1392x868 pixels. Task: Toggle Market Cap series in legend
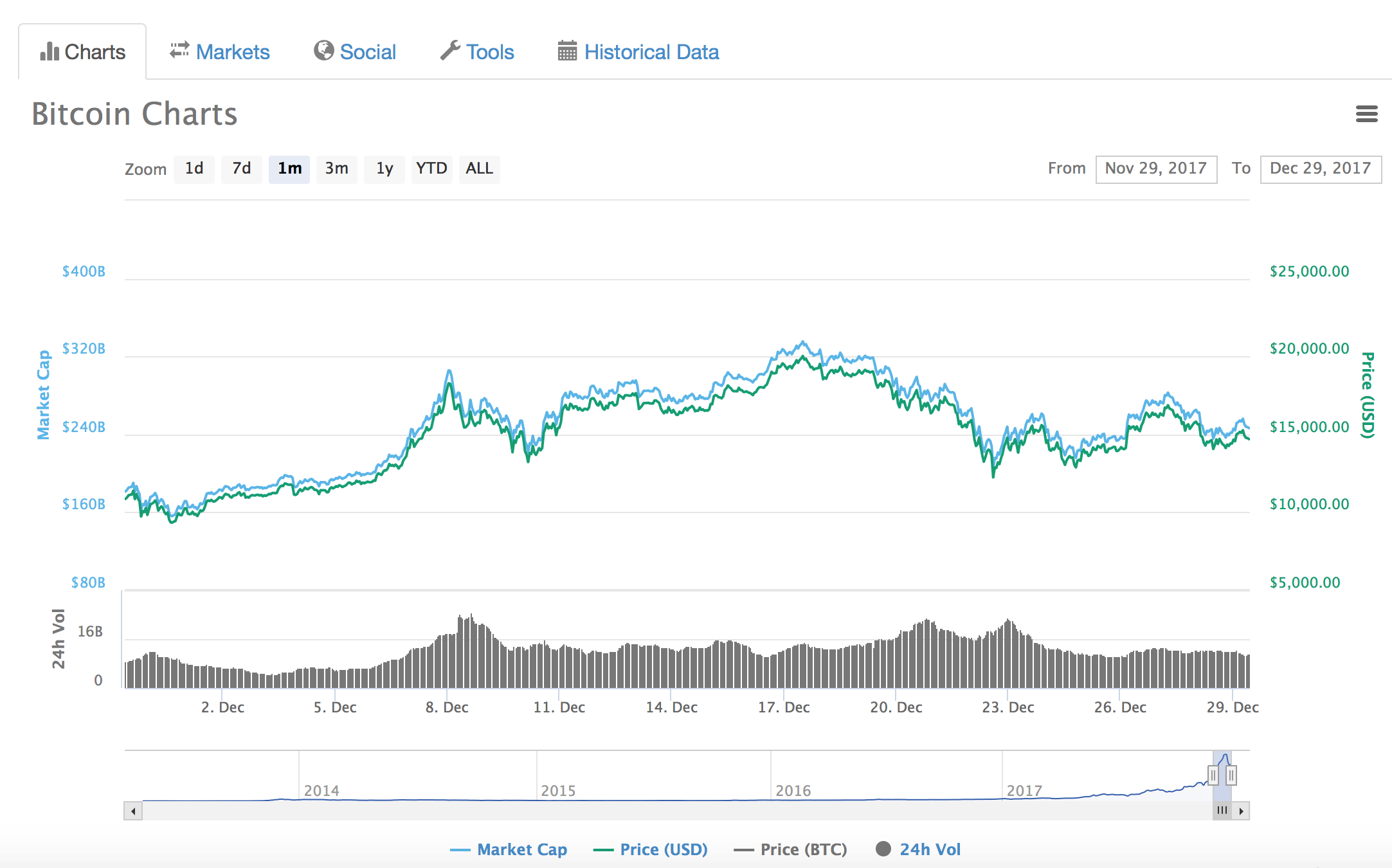click(x=521, y=849)
